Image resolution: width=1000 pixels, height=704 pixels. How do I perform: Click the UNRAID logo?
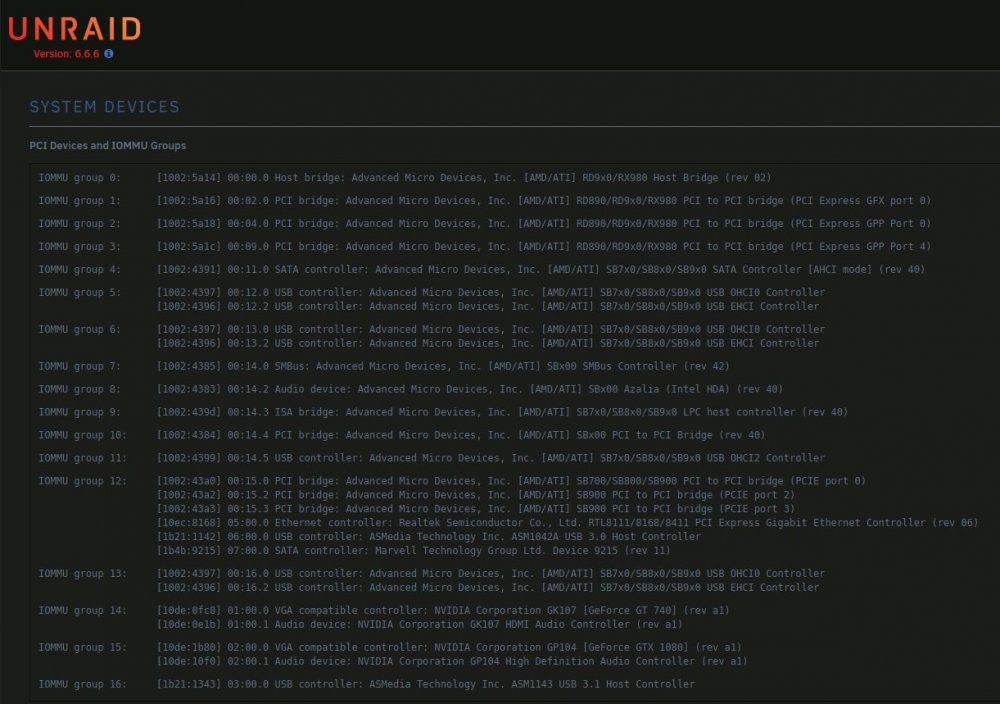pos(75,29)
